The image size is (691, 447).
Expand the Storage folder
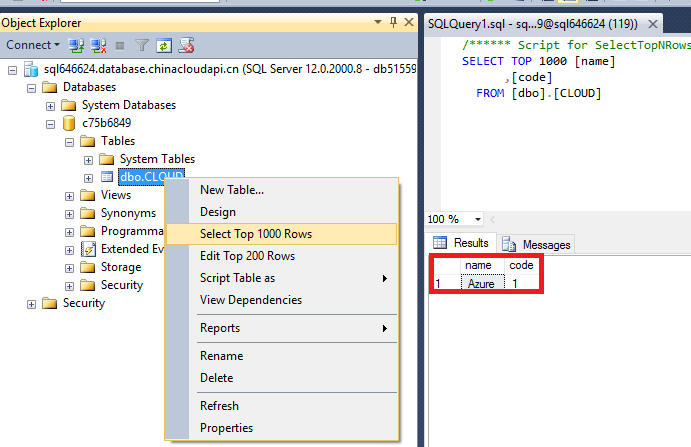69,268
